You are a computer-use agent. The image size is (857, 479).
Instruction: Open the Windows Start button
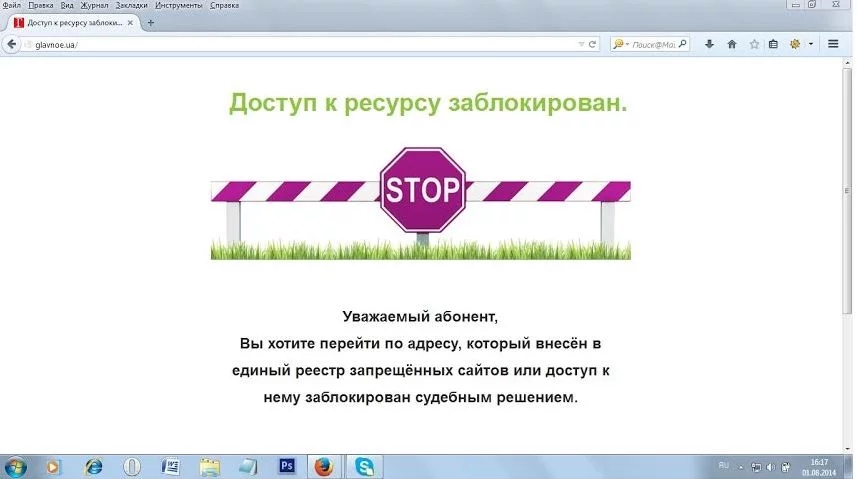(15, 468)
